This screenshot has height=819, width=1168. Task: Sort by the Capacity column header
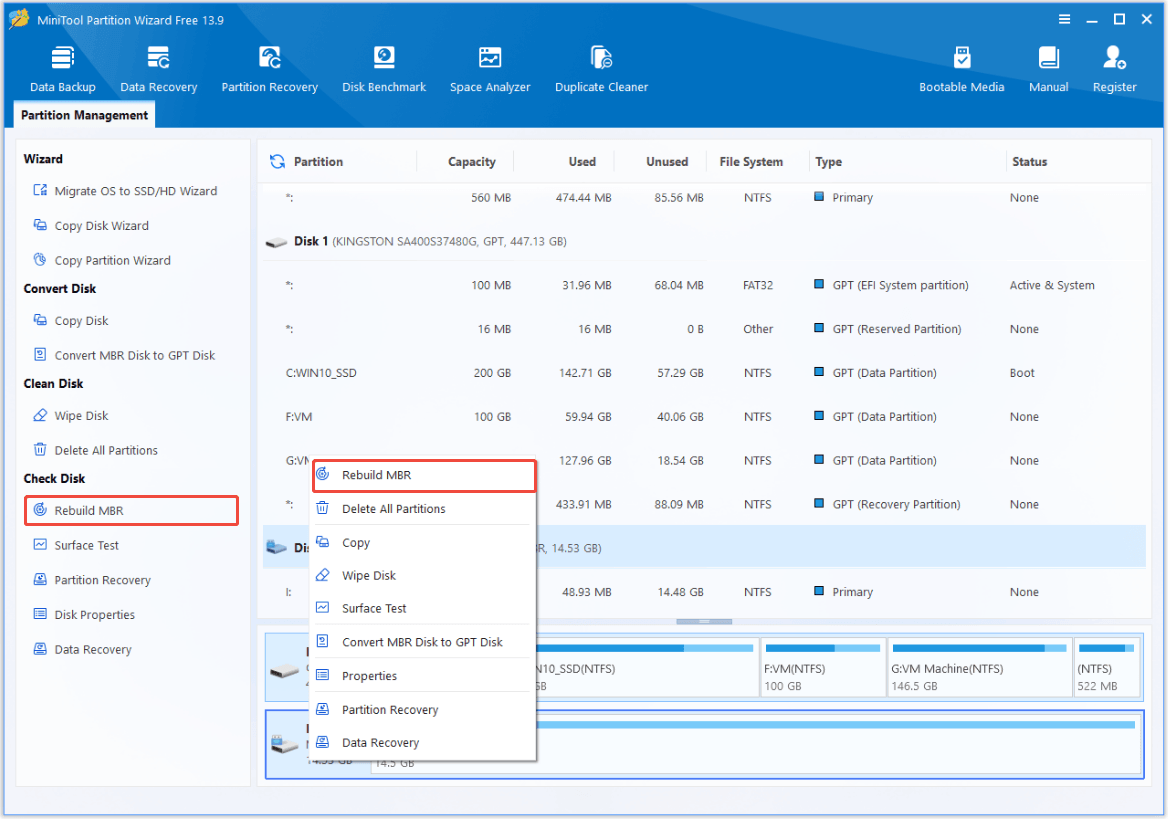click(472, 162)
